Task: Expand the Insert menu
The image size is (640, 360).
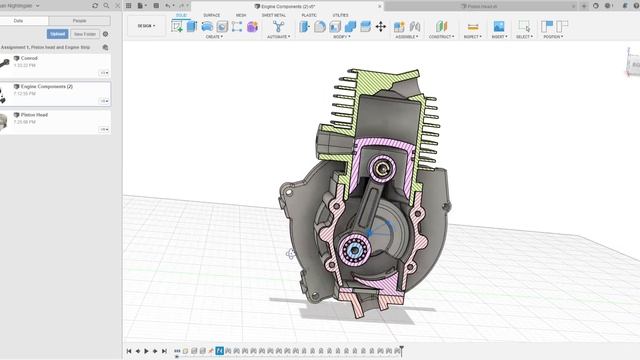Action: (x=499, y=37)
